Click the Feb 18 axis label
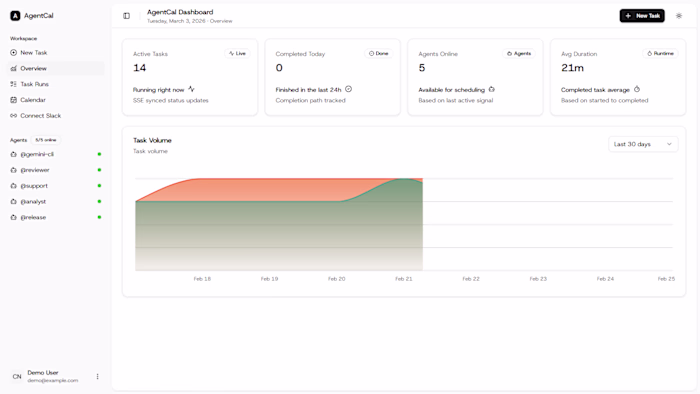 pos(202,279)
